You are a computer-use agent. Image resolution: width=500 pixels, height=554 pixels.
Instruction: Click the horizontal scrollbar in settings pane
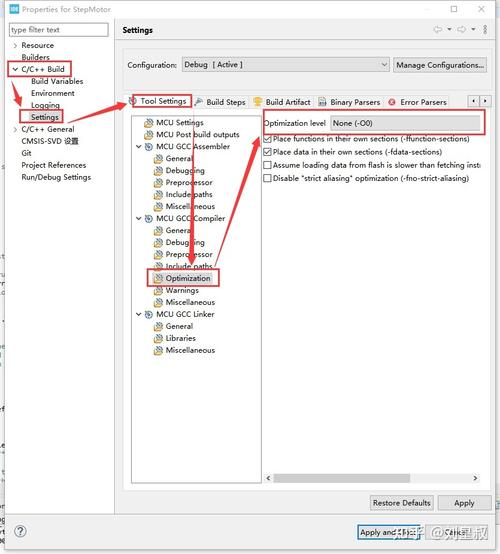tap(341, 478)
